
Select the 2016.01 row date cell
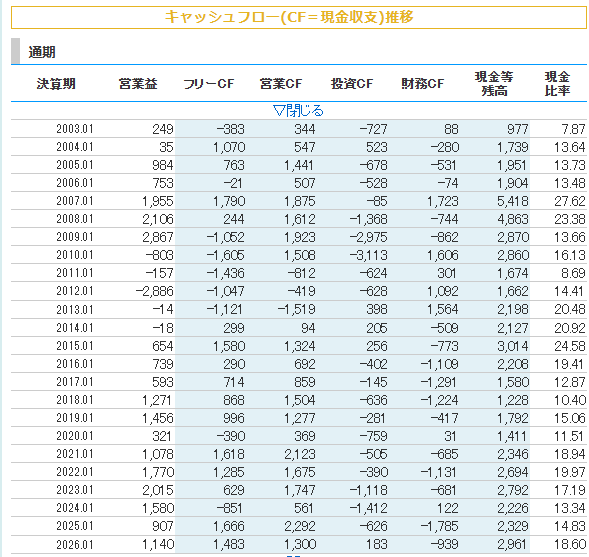click(x=74, y=364)
